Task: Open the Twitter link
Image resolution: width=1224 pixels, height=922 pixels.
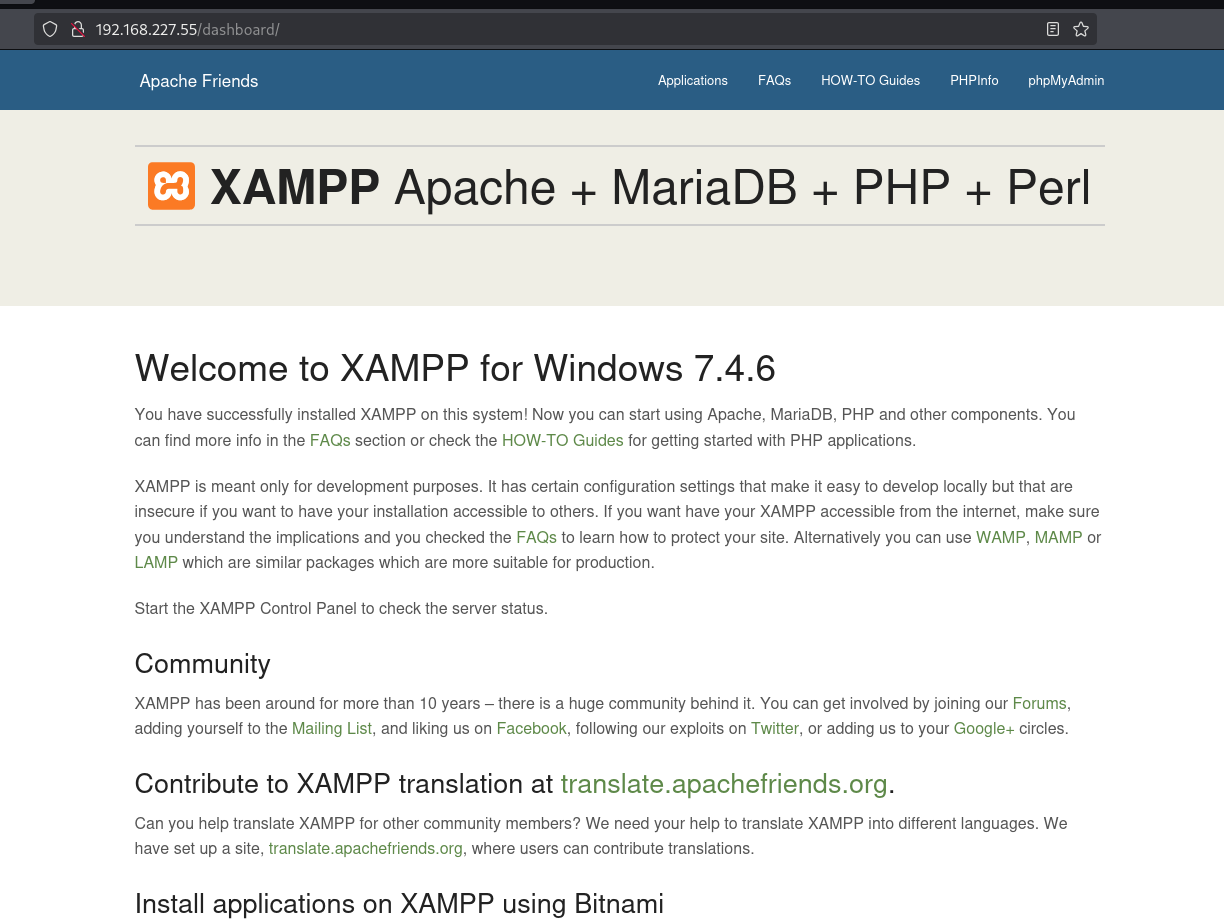Action: 775,728
